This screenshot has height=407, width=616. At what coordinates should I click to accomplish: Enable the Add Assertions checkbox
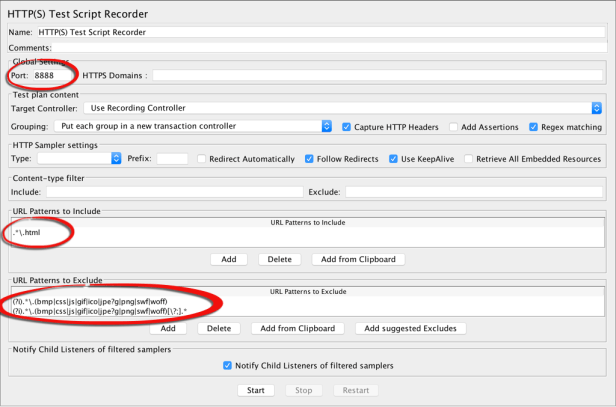(455, 127)
